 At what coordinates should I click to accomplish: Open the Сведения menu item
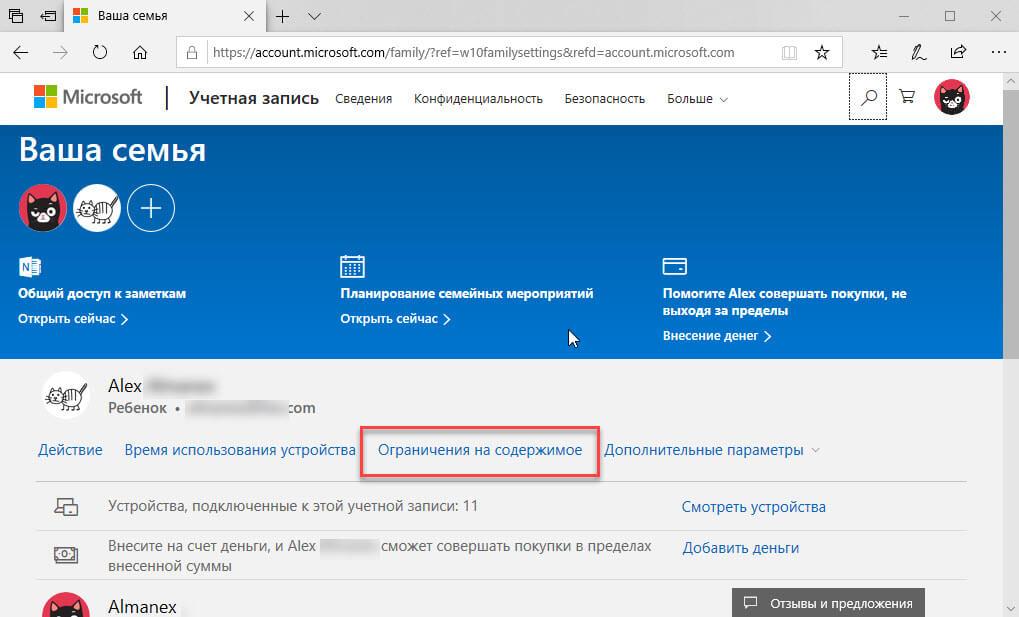[x=363, y=99]
